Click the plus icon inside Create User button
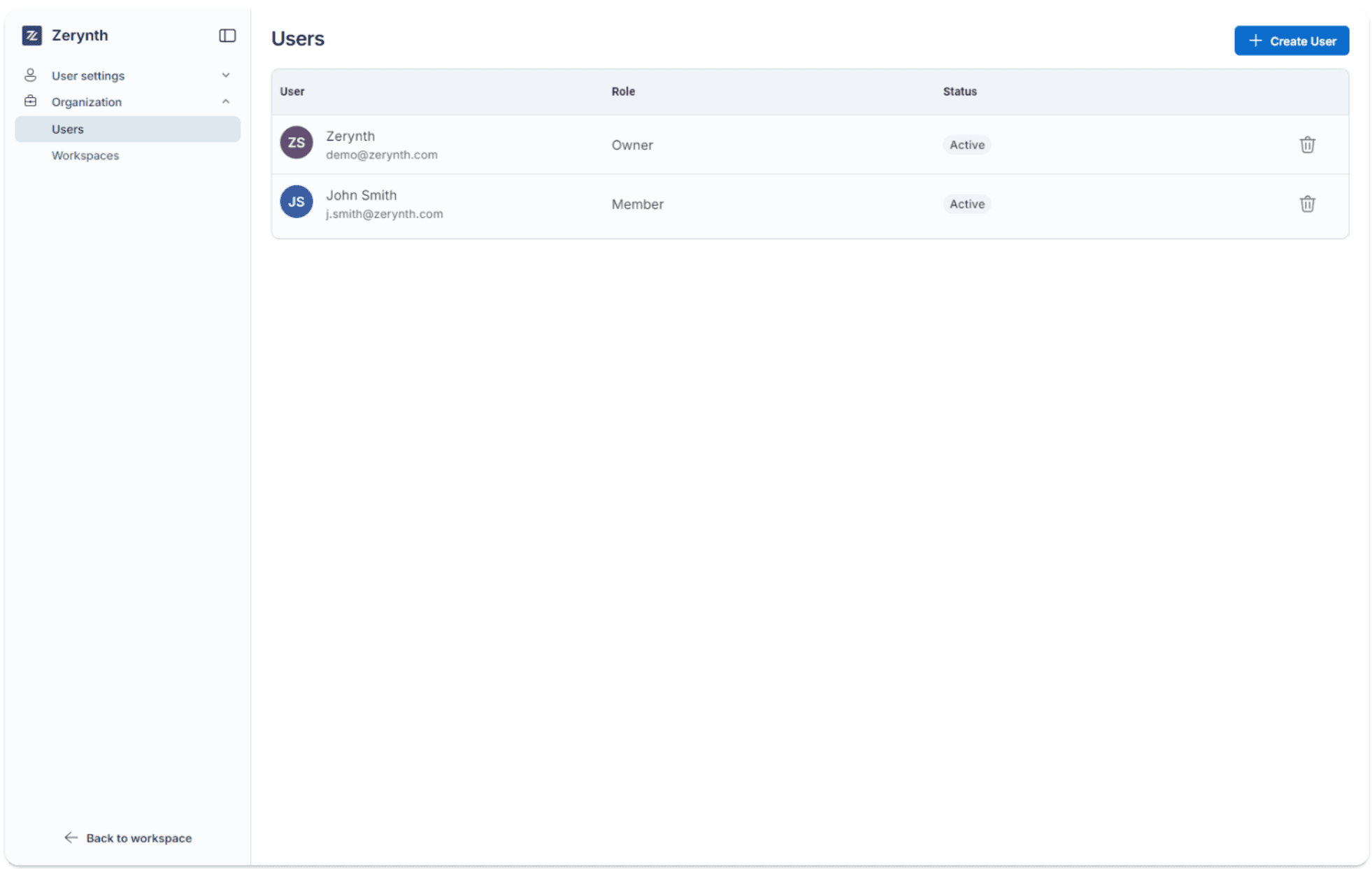 point(1256,40)
